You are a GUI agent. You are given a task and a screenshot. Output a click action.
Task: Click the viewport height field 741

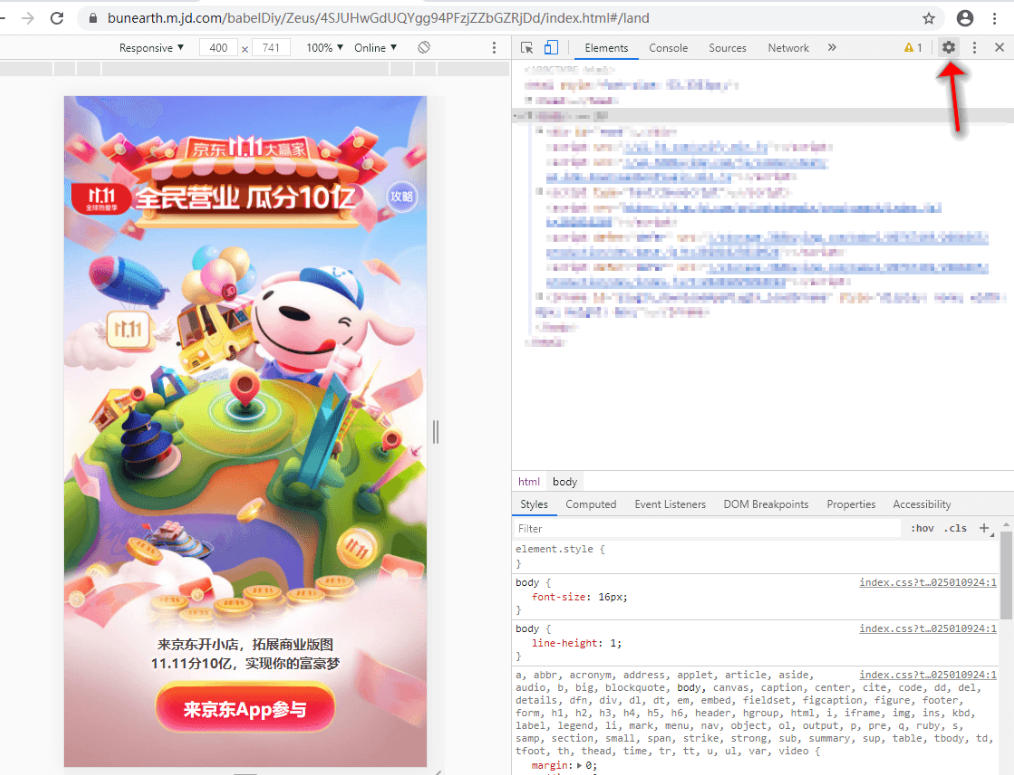271,48
